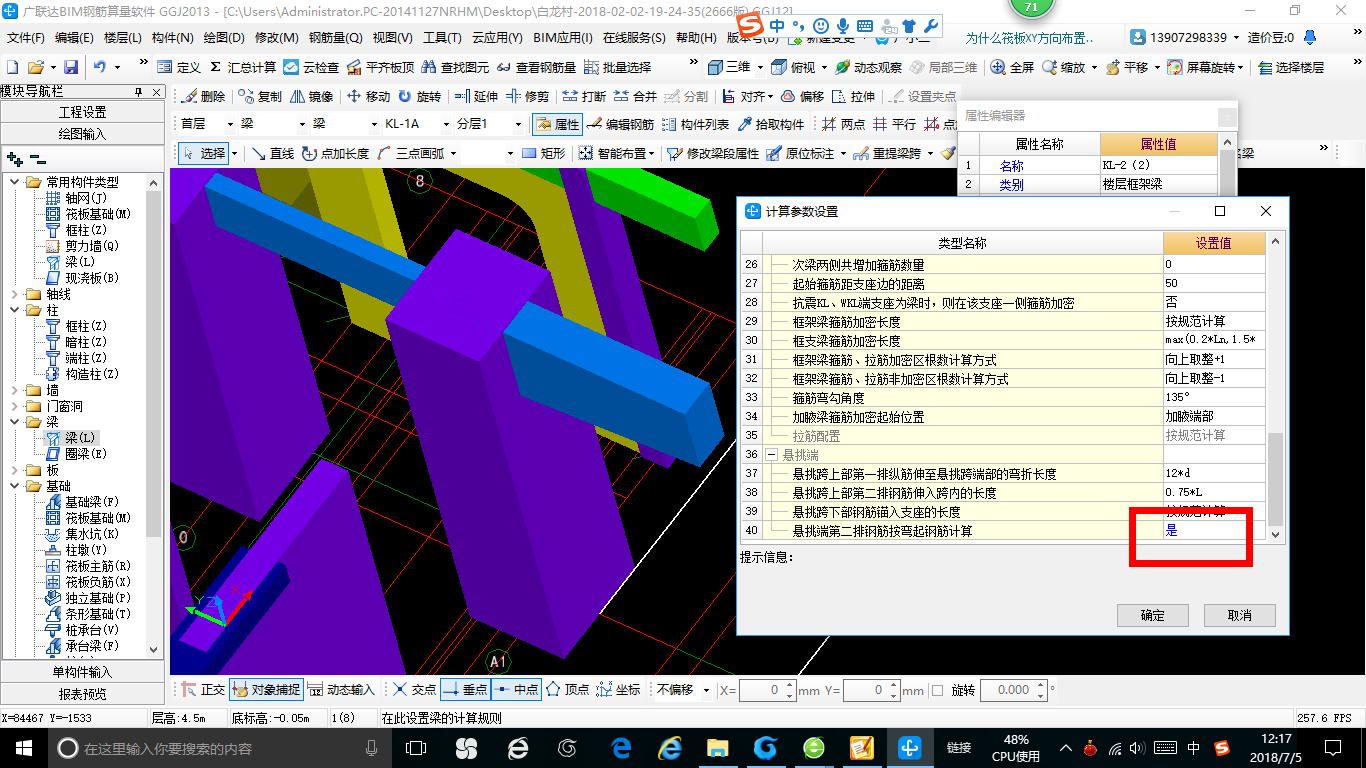Collapse the 悬挑端 section in the parameter table
The height and width of the screenshot is (768, 1366).
772,454
